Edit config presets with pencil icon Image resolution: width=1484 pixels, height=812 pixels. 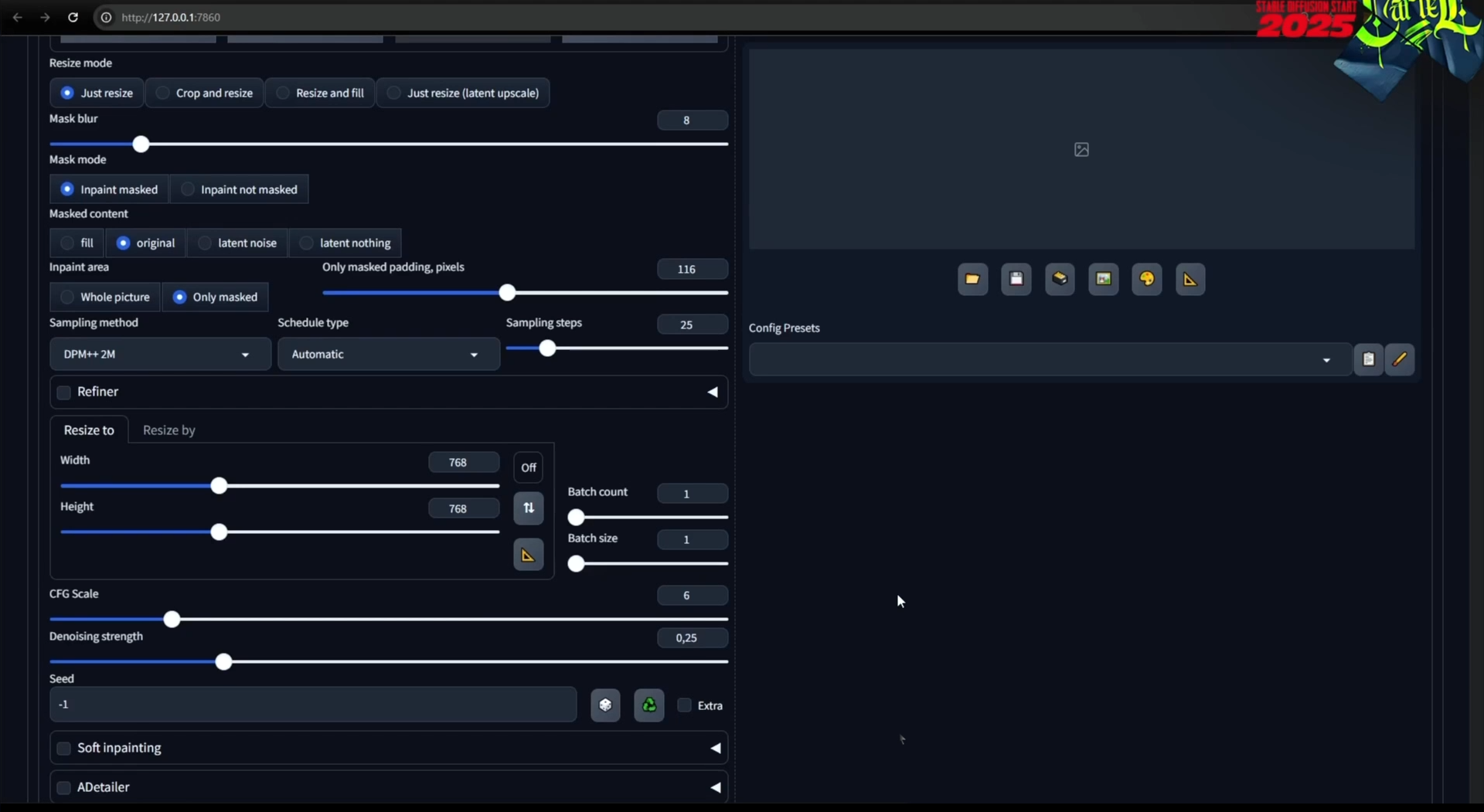[1400, 359]
